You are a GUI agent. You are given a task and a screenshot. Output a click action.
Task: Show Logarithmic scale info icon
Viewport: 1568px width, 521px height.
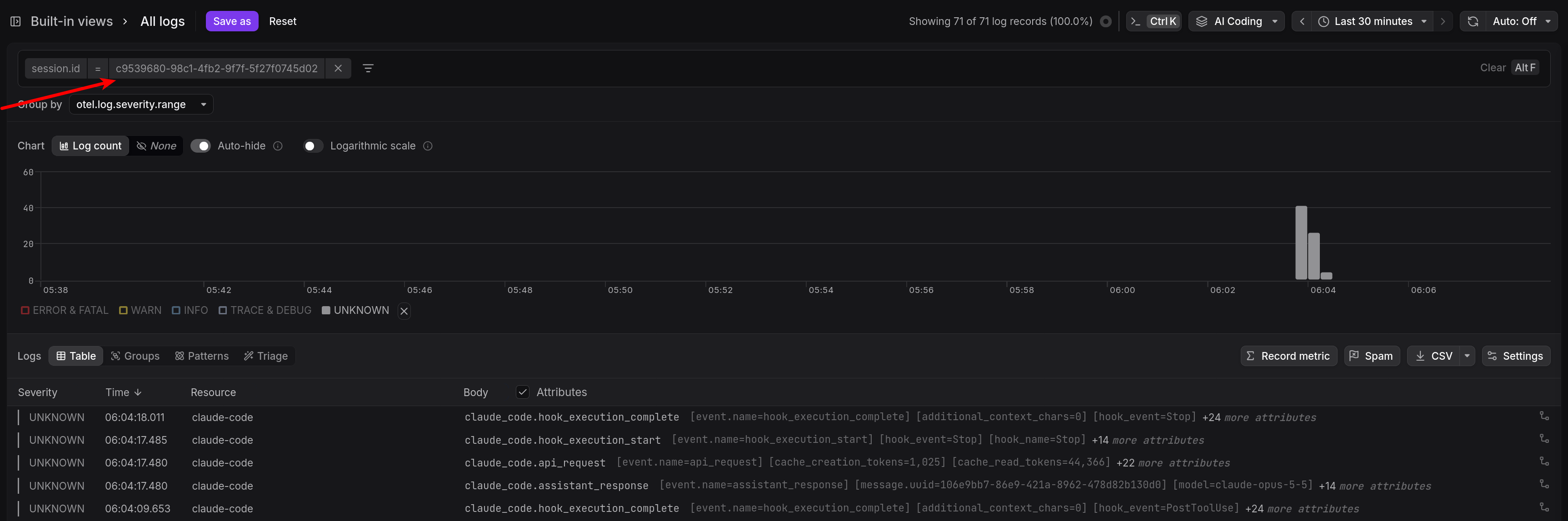pos(428,146)
